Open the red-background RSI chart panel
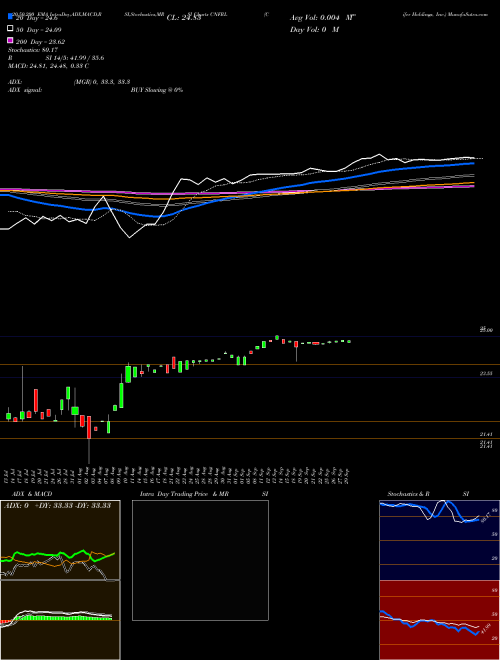 coord(439,620)
